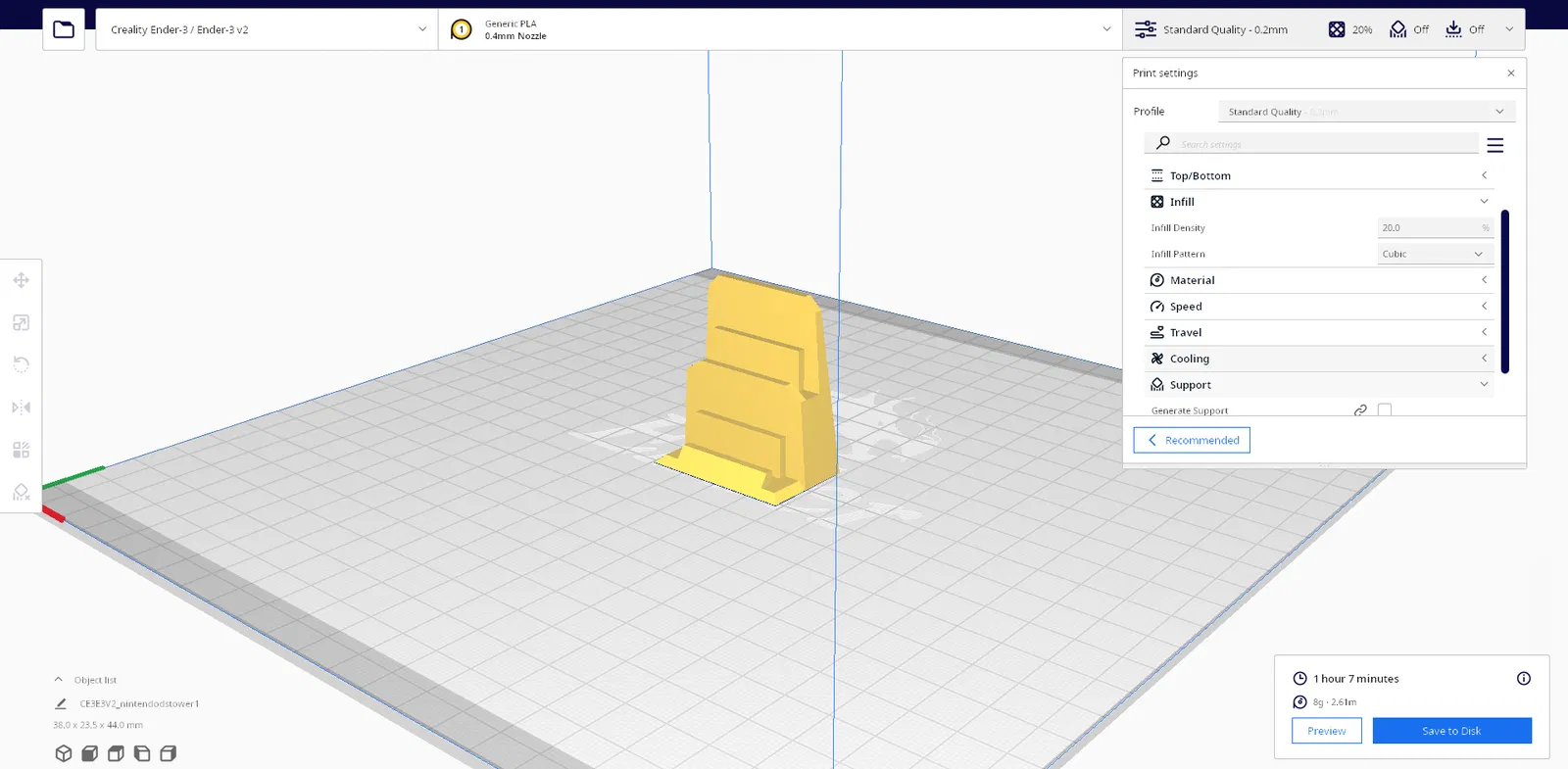This screenshot has width=1568, height=769.
Task: Expand the Top/Bottom settings category
Action: 1319,175
